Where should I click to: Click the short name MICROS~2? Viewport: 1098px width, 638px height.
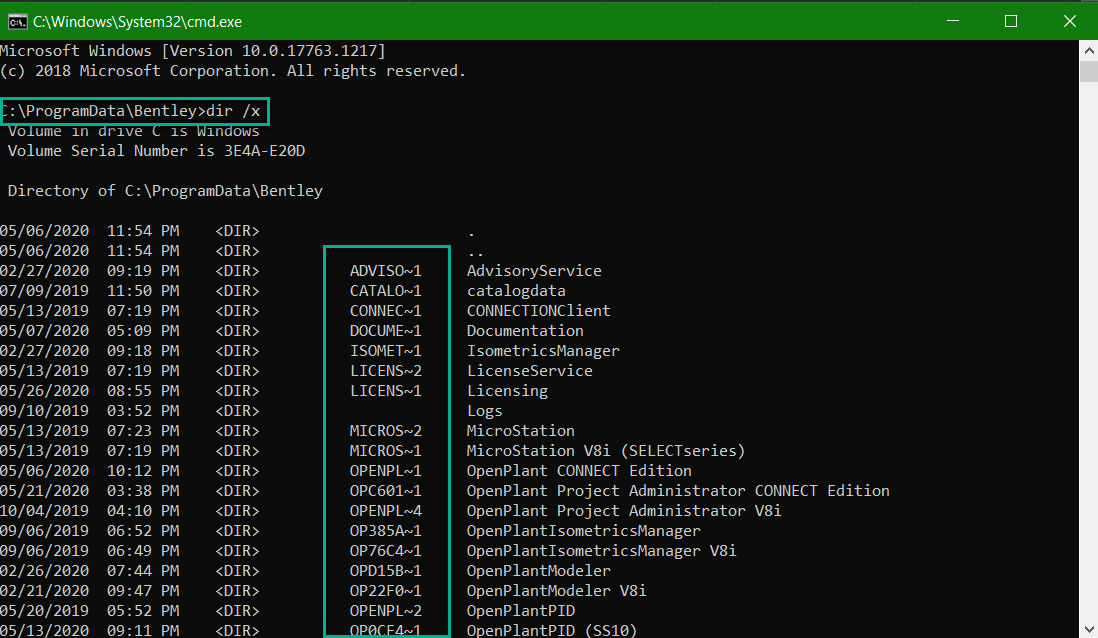[386, 431]
